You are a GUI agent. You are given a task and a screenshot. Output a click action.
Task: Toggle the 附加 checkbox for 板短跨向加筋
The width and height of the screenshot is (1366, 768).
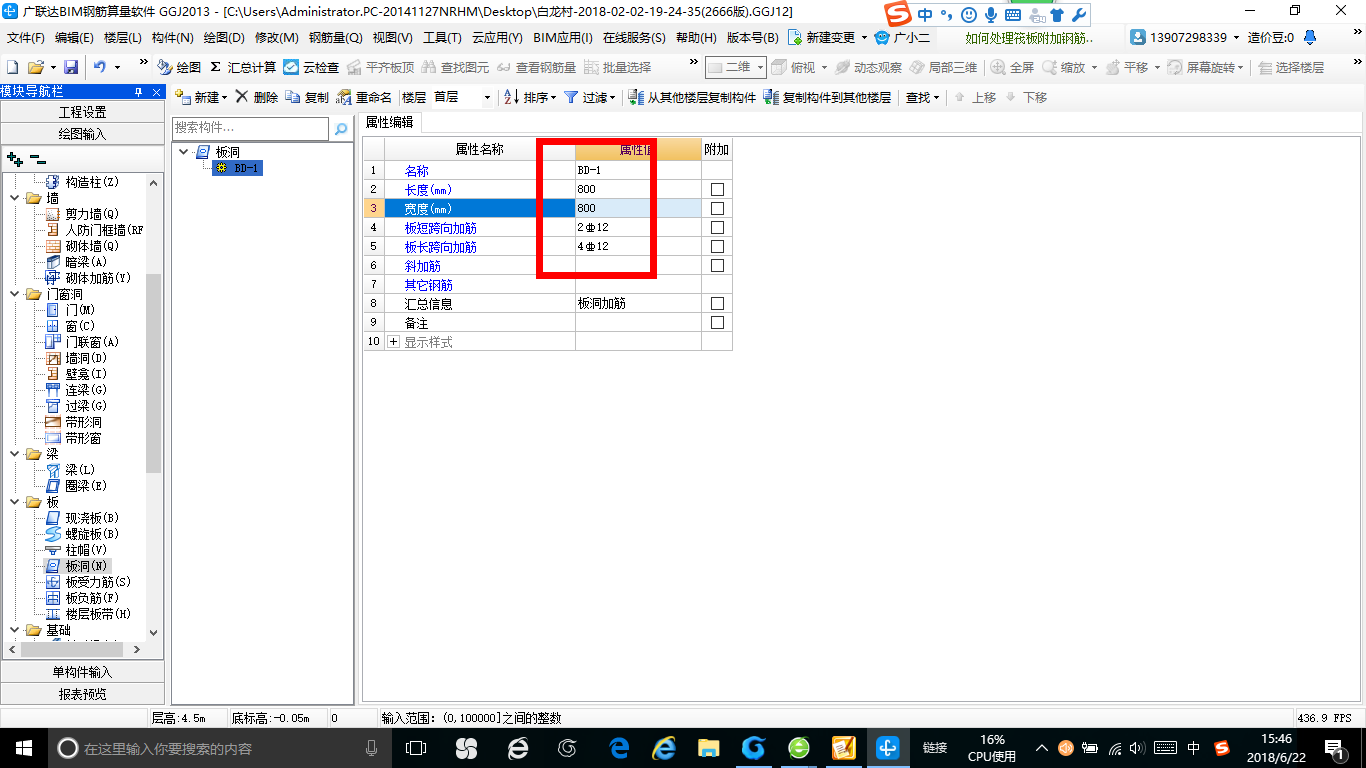click(x=717, y=227)
